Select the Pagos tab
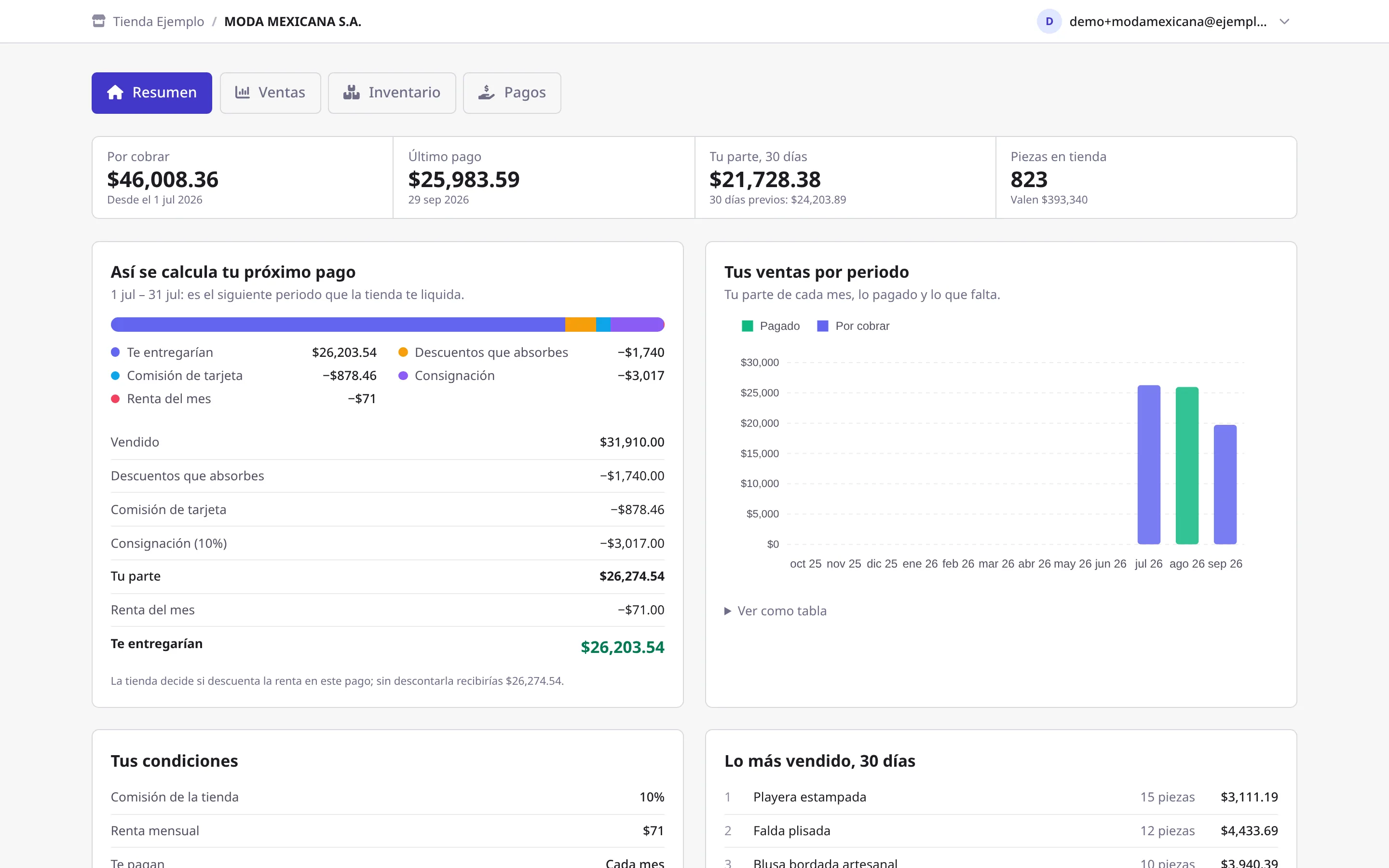 coord(512,93)
